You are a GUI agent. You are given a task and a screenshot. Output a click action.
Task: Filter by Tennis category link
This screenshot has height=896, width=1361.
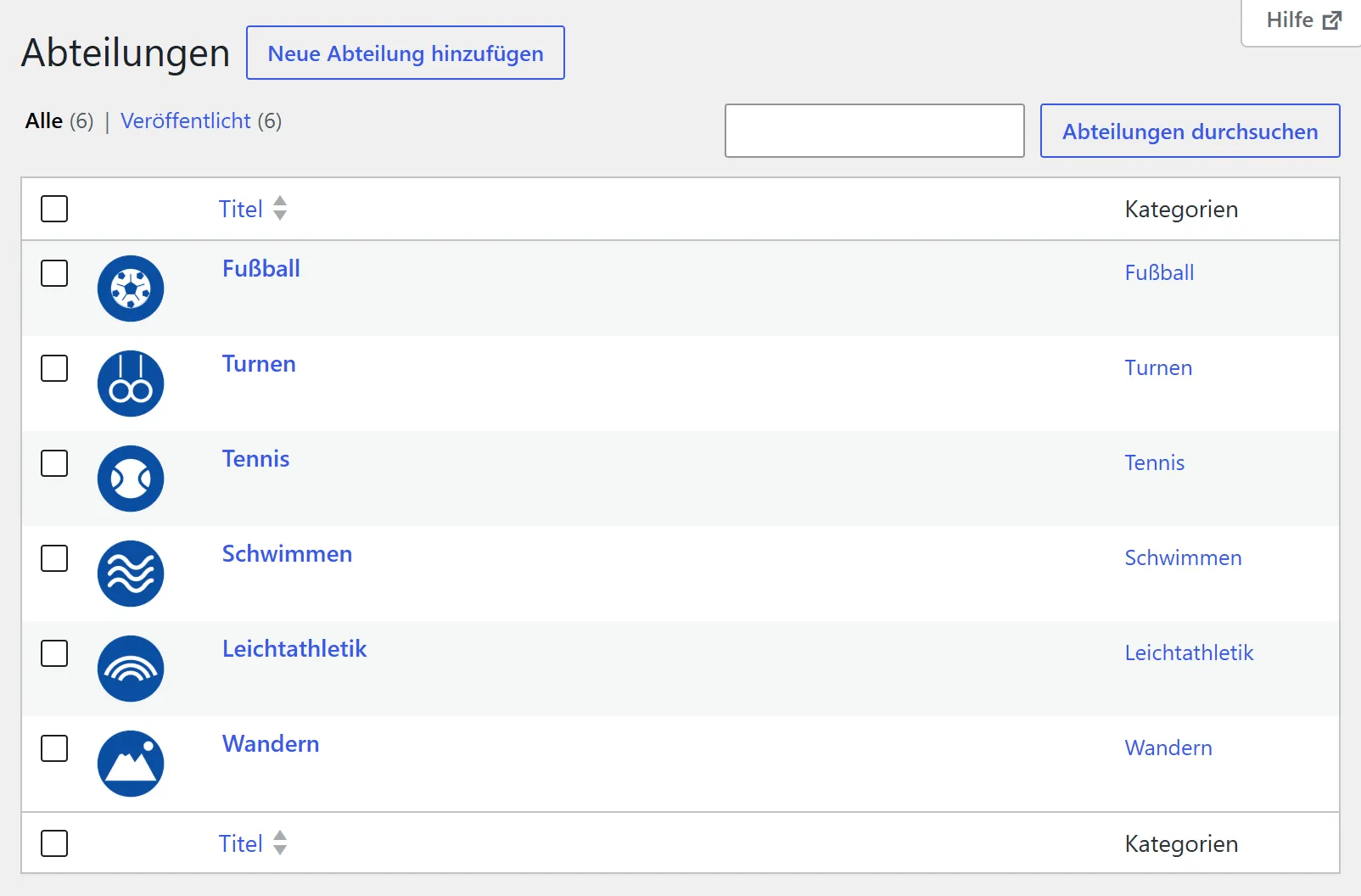1155,462
